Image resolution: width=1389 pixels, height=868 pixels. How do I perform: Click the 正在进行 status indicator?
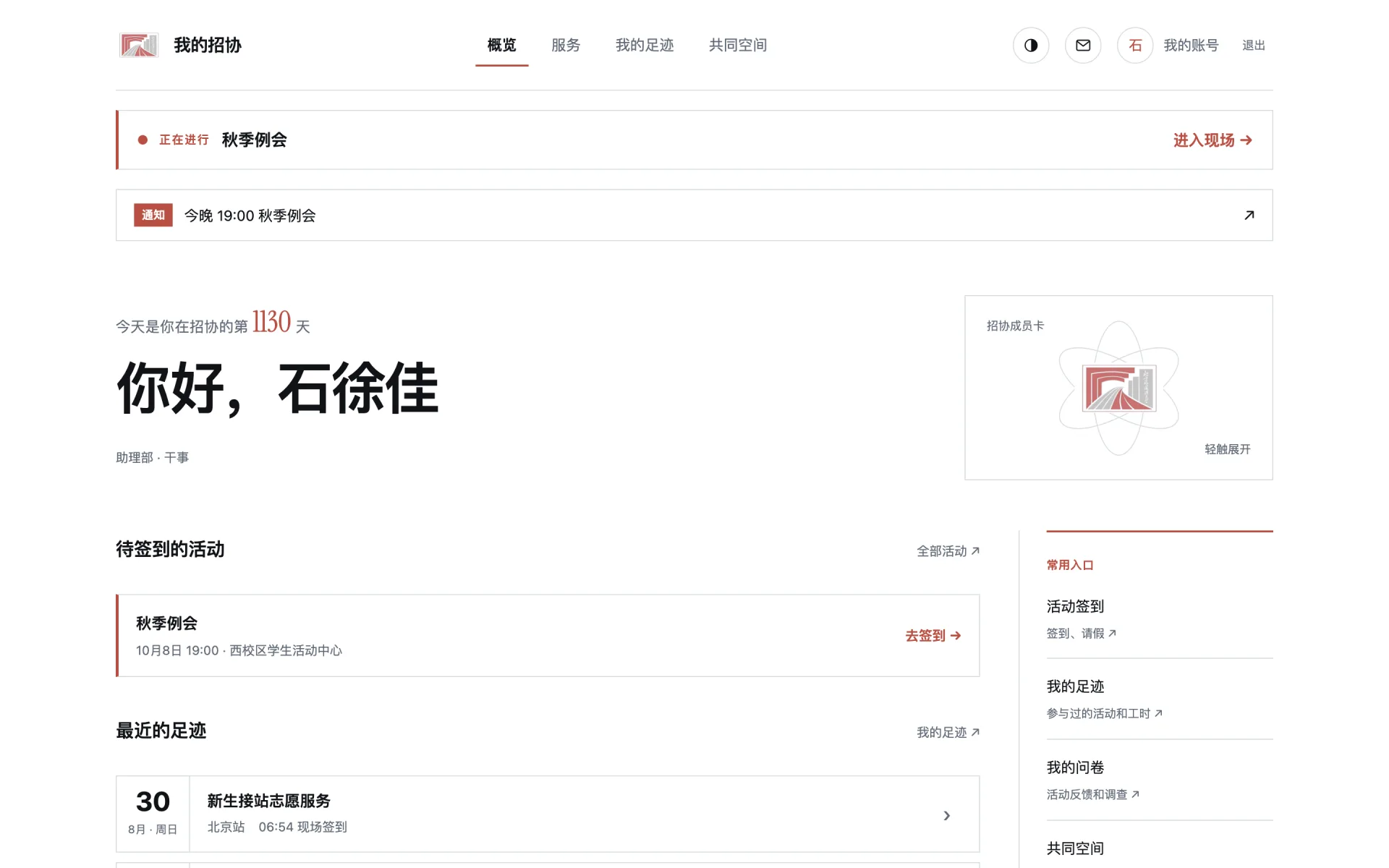pos(174,140)
